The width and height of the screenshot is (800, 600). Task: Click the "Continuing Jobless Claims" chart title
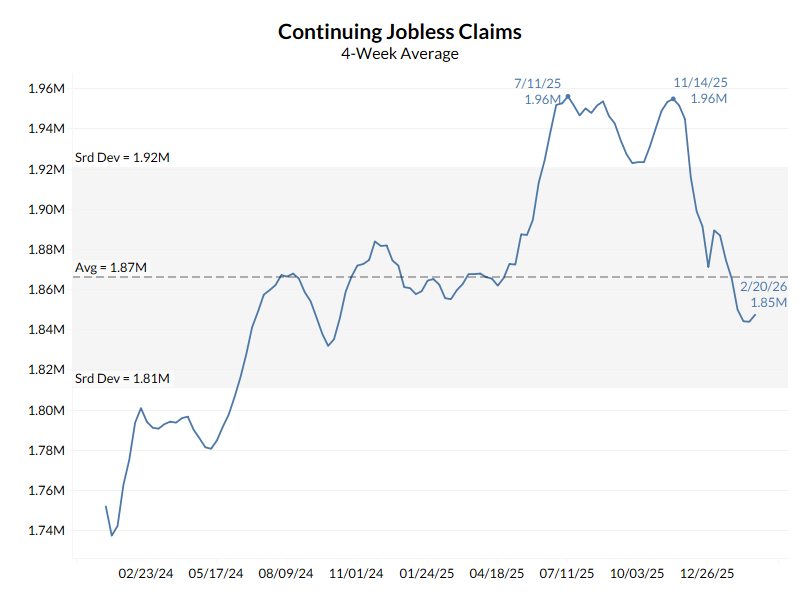(400, 31)
